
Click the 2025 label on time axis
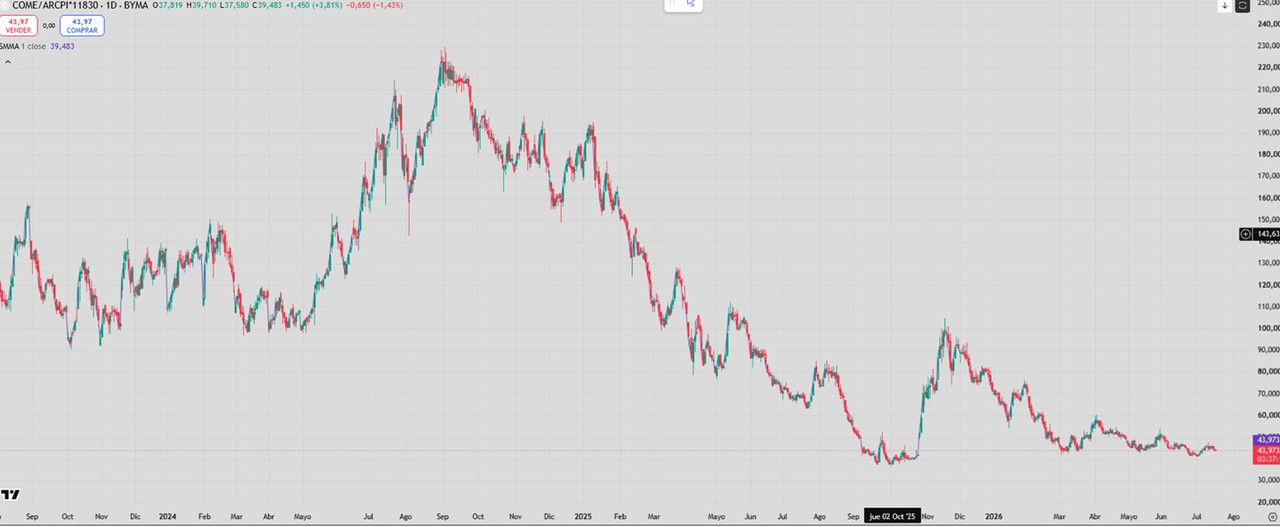tap(584, 517)
